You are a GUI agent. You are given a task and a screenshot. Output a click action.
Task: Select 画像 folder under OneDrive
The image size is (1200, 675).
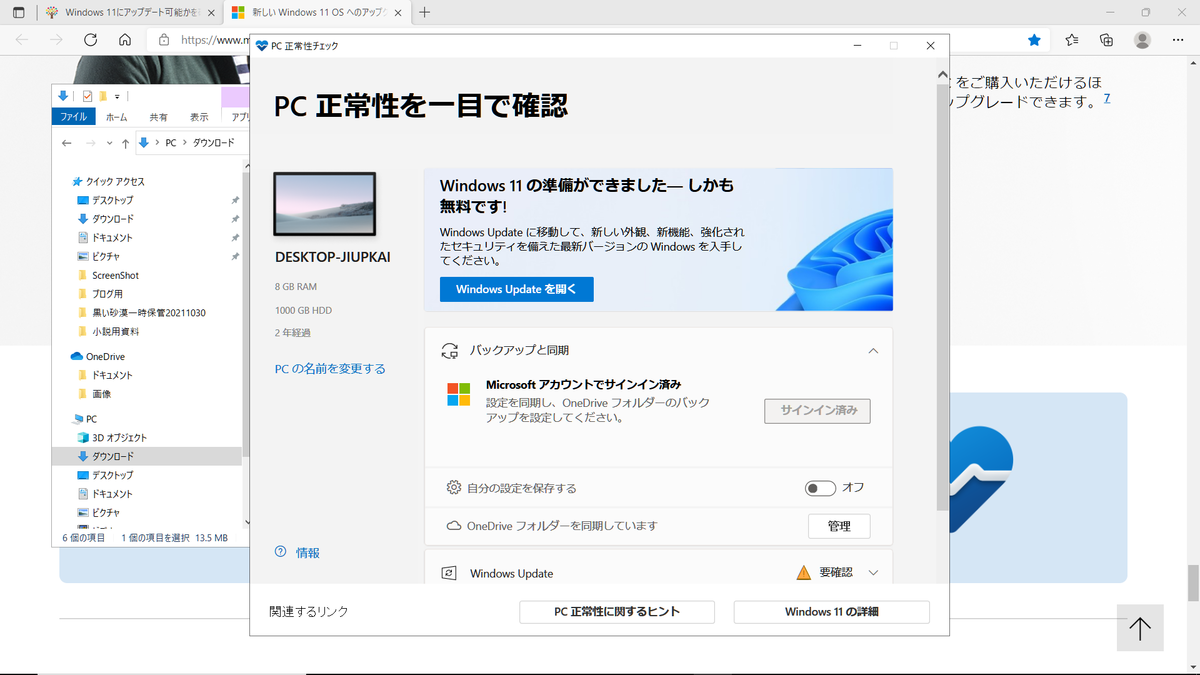101,394
